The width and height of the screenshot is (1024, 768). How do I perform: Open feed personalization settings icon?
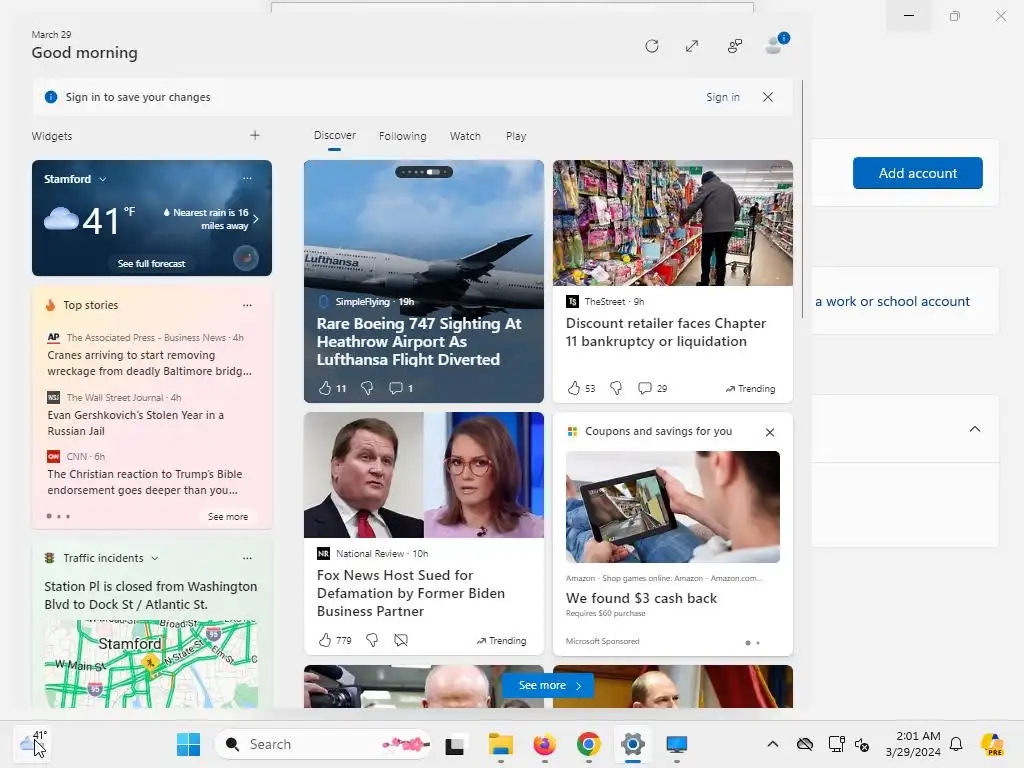(735, 46)
